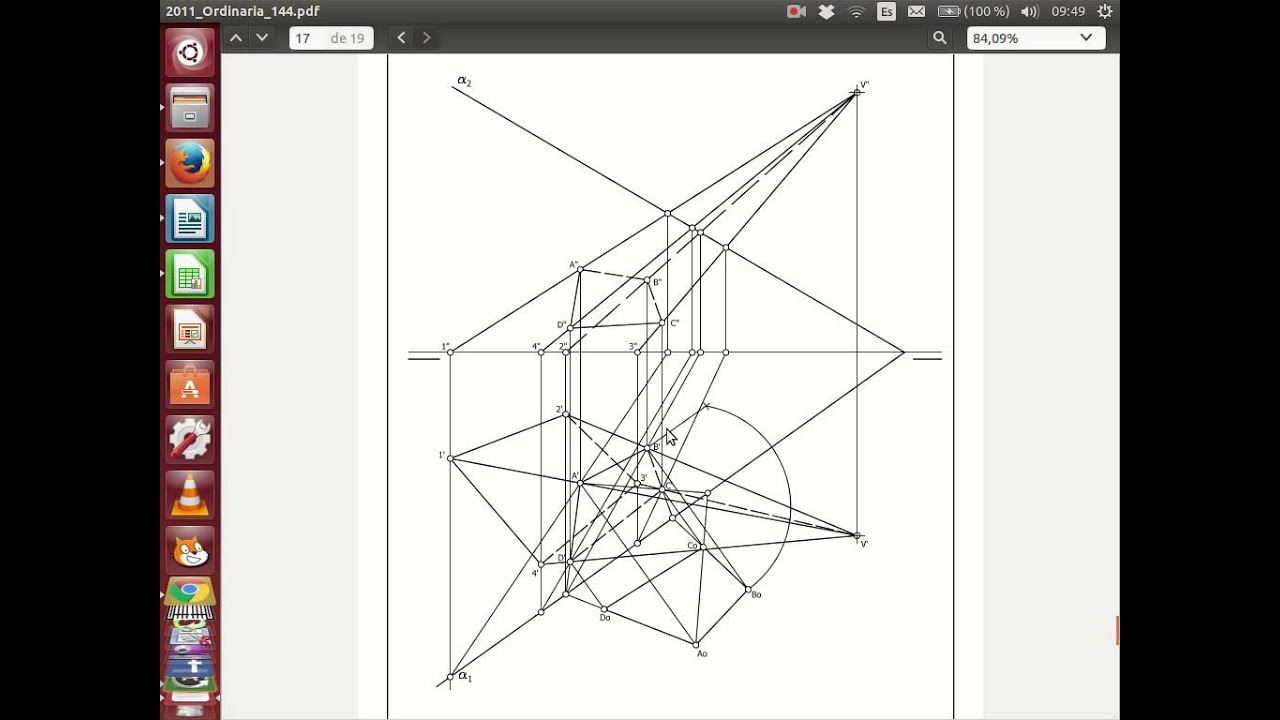The image size is (1280, 720).
Task: Open Ubuntu Software Center
Action: click(190, 383)
